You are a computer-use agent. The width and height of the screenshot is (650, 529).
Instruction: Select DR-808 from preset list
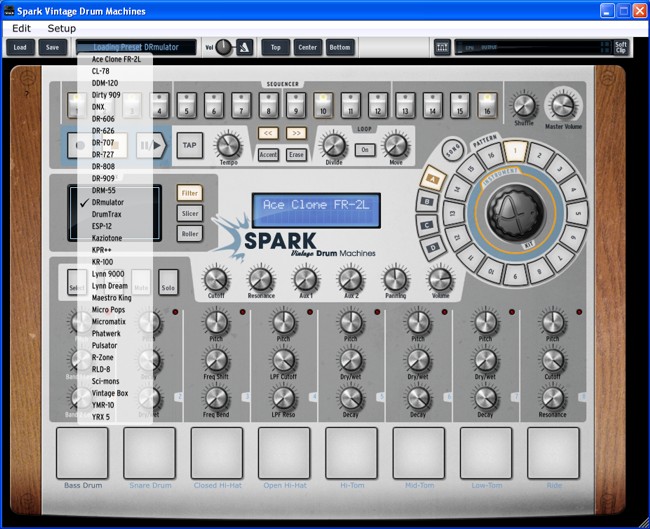click(116, 167)
